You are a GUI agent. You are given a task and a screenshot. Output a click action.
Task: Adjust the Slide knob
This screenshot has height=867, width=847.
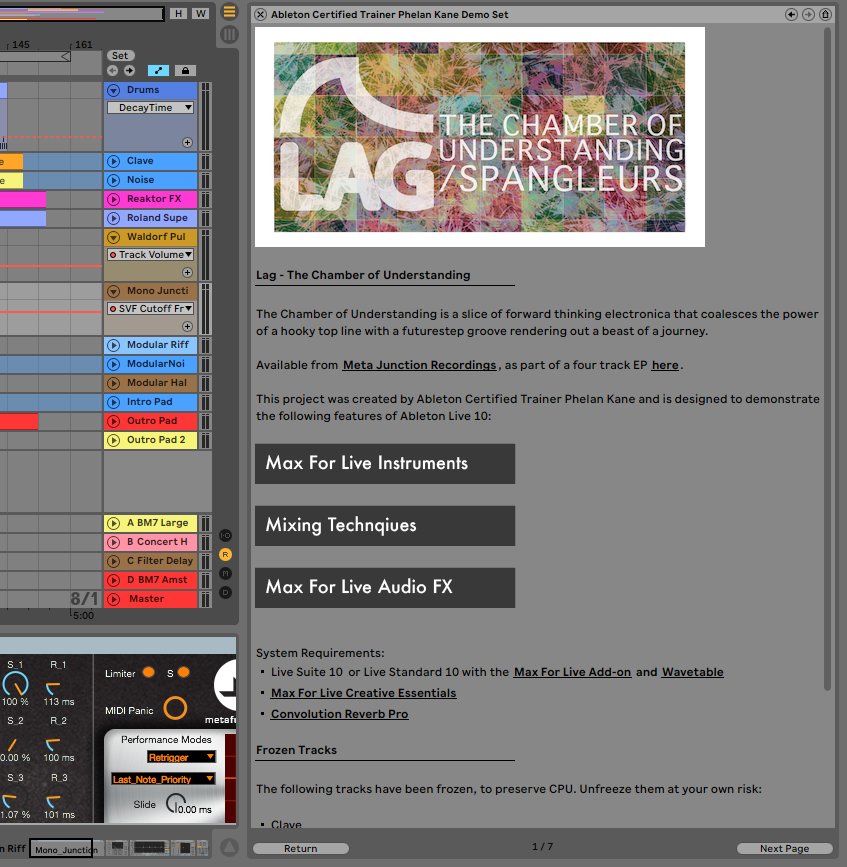(x=176, y=803)
